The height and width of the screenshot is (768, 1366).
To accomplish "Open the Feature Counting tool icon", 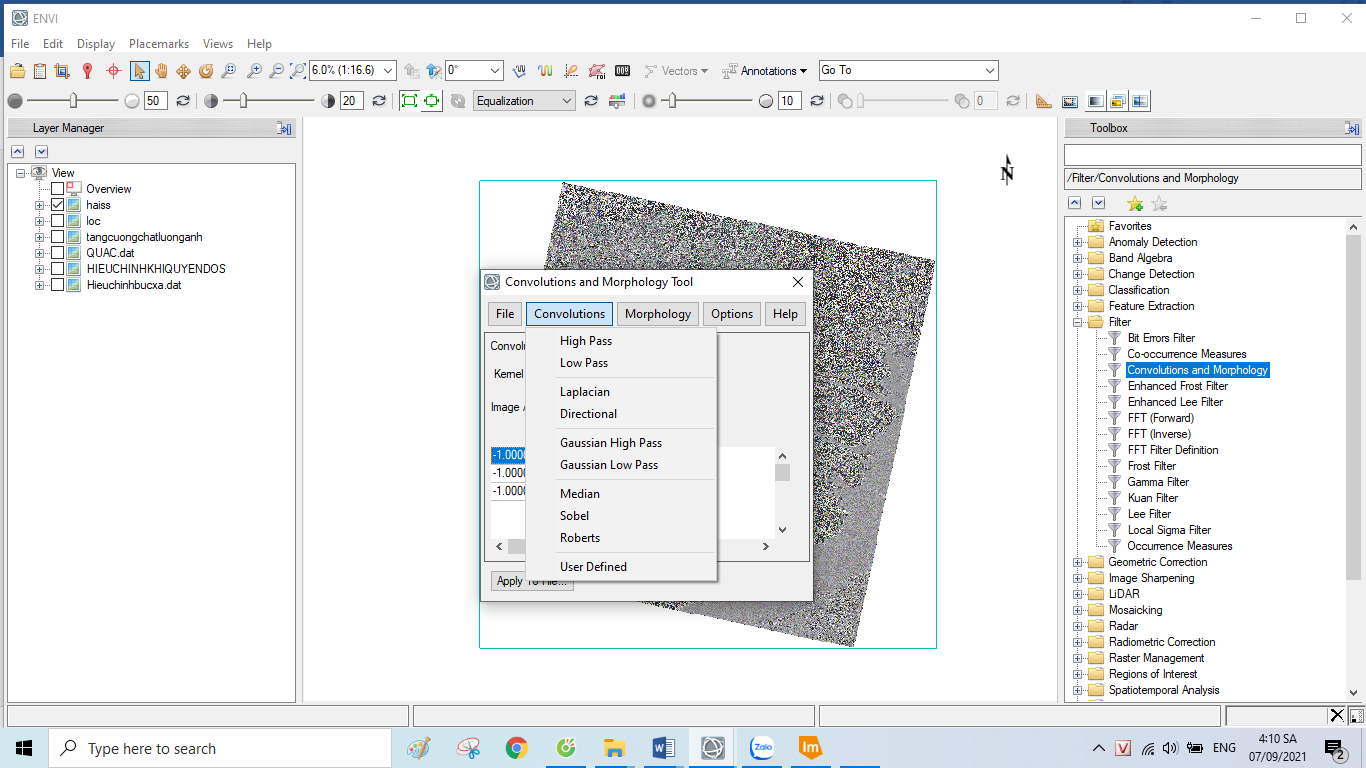I will [622, 71].
